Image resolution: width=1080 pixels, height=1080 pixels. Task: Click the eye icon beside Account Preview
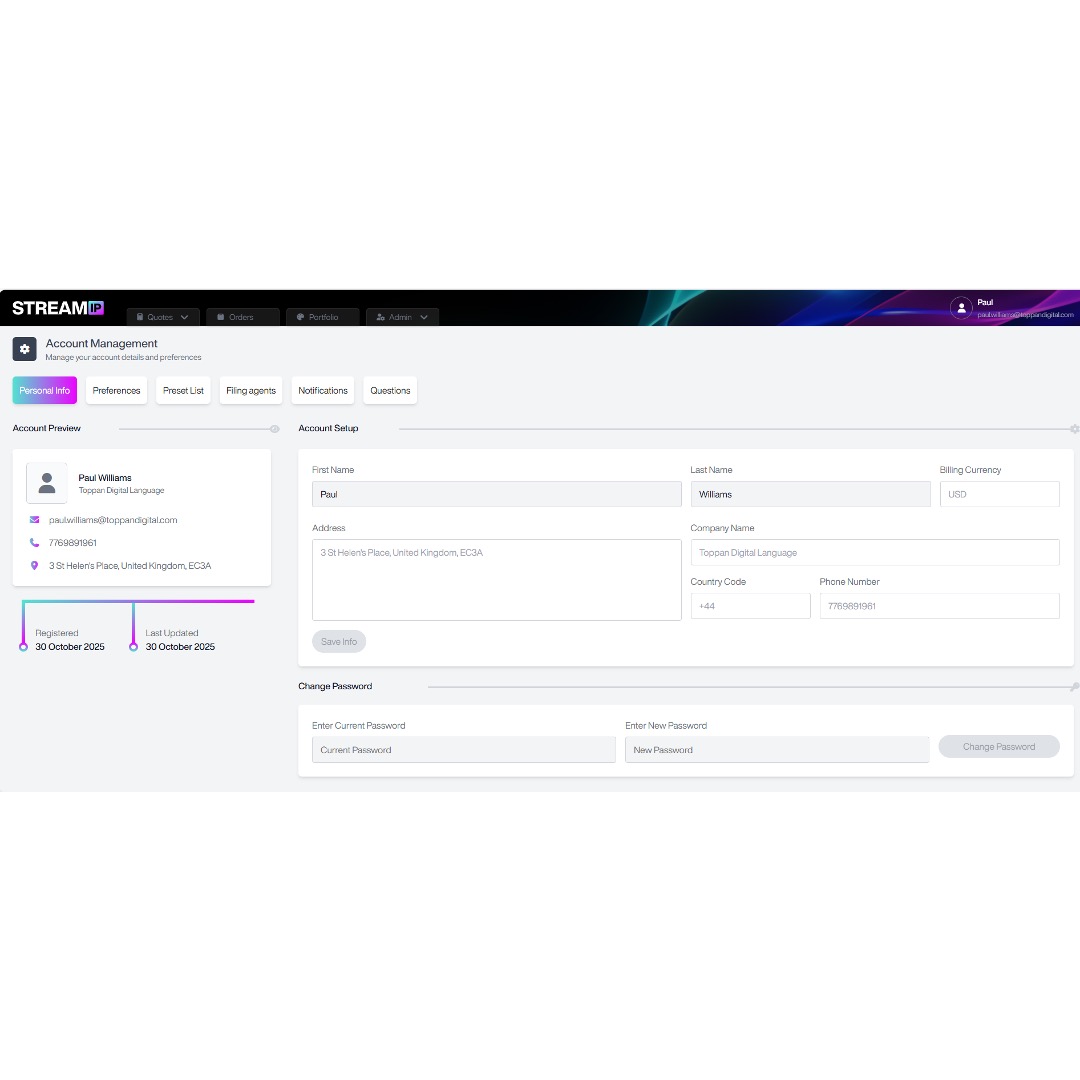point(274,429)
